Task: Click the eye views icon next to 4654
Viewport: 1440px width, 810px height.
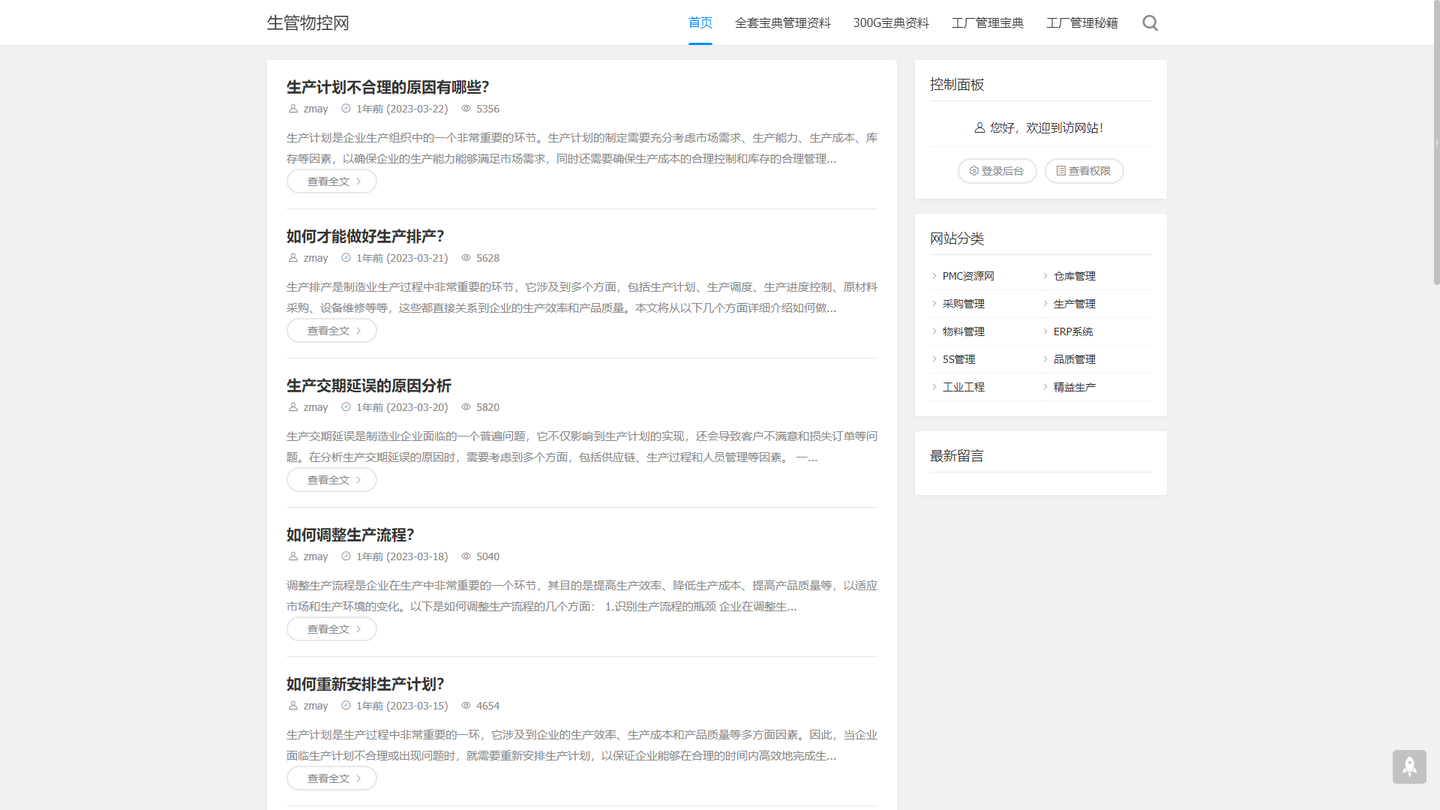Action: [466, 706]
